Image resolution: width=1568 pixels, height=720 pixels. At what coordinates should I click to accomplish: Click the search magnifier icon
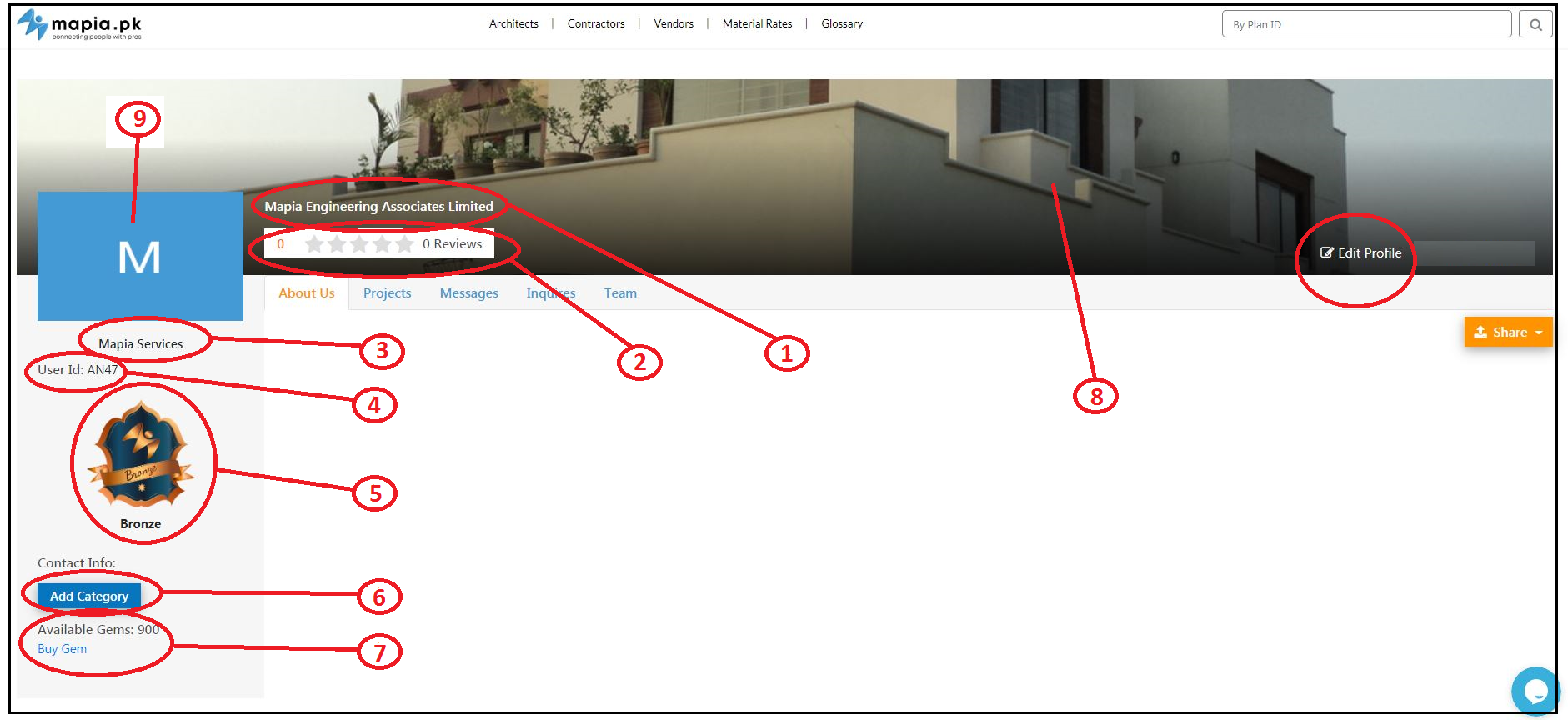pyautogui.click(x=1535, y=24)
